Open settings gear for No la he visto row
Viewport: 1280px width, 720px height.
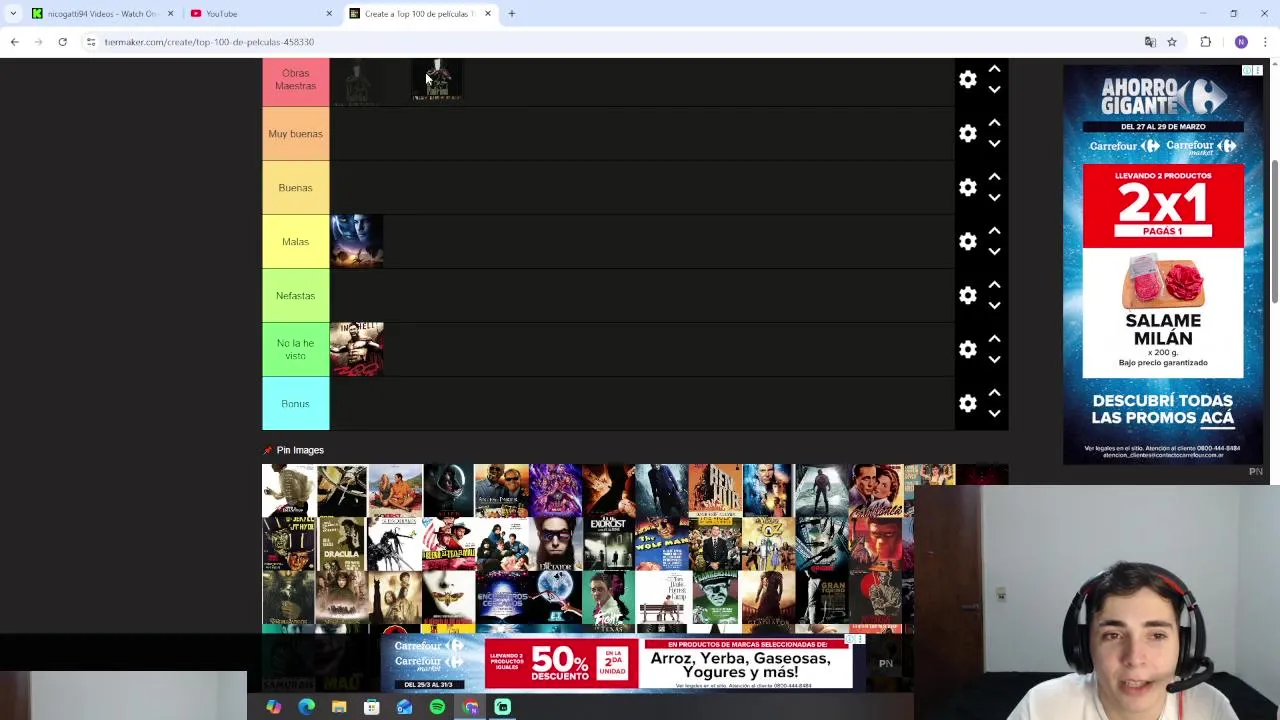click(x=967, y=349)
